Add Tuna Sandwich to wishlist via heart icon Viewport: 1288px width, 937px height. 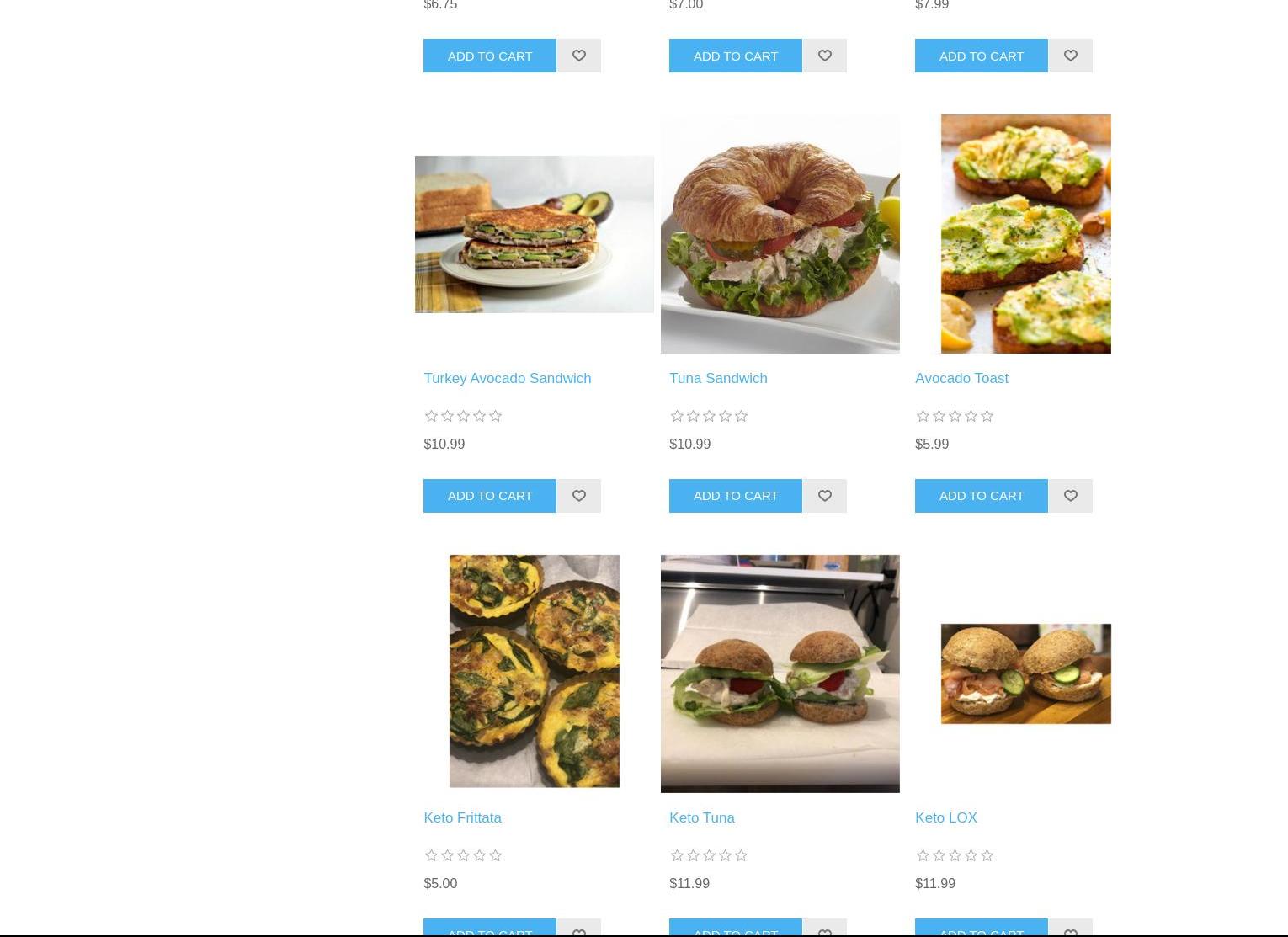tap(824, 496)
